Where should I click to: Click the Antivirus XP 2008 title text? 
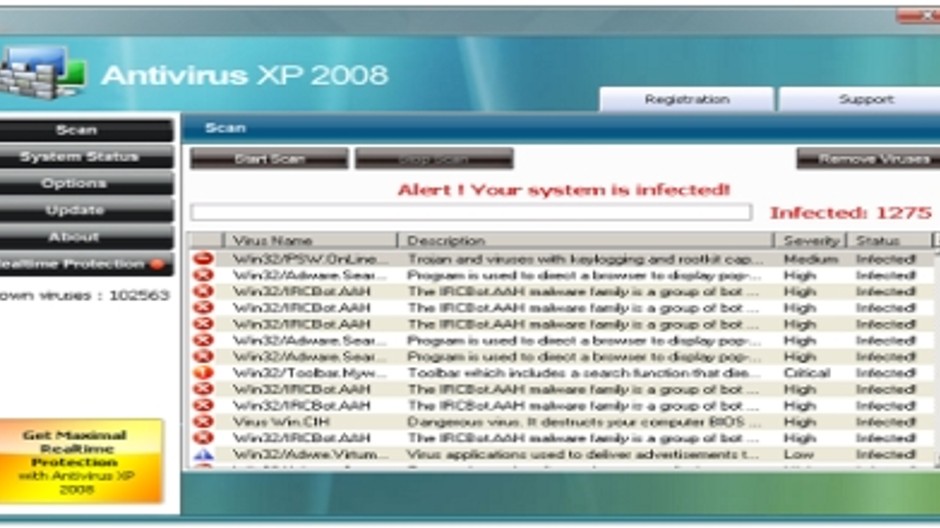(x=245, y=75)
